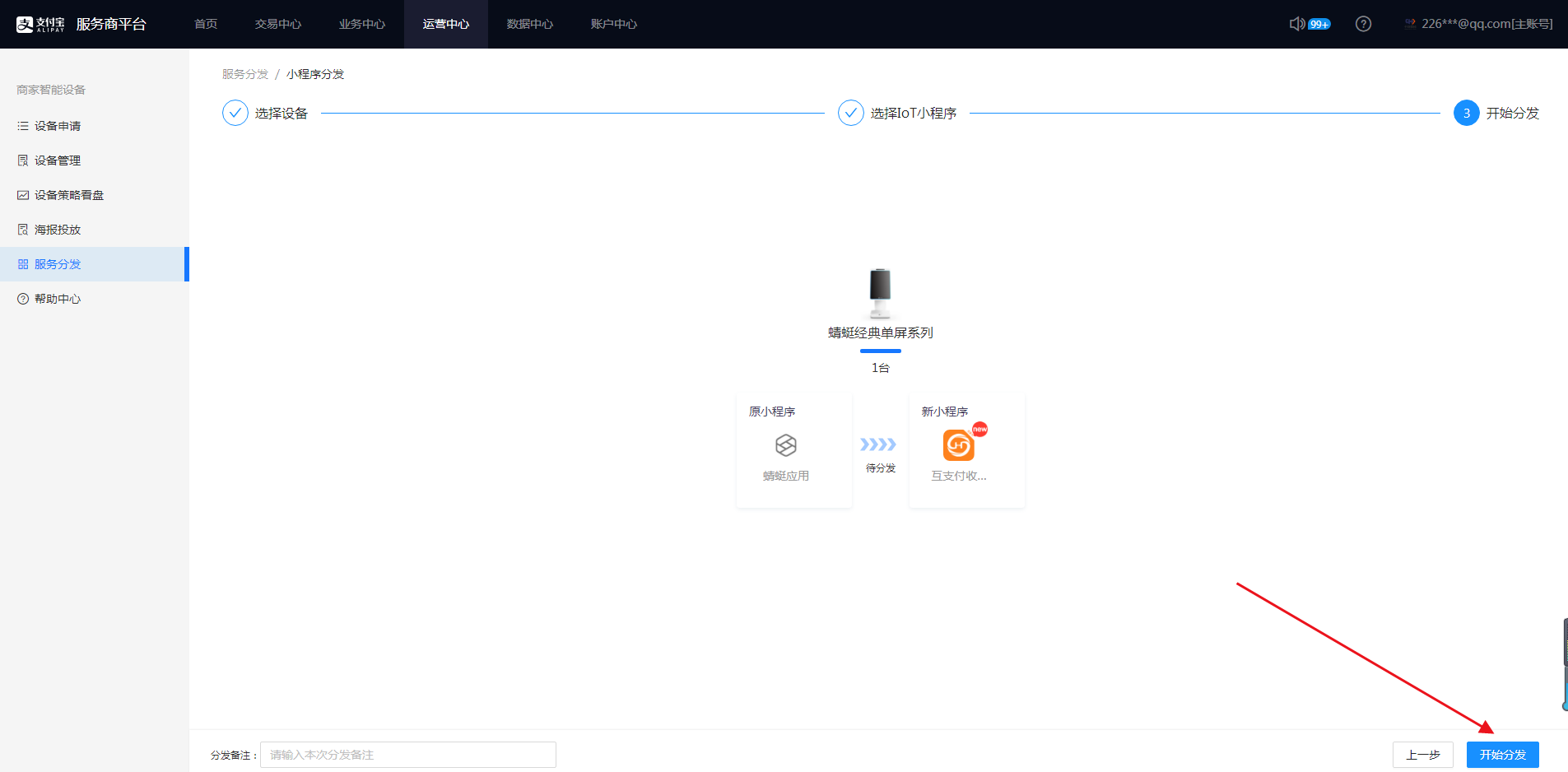Viewport: 1568px width, 772px height.
Task: Click the 选择IoT小程序 step checkmark icon
Action: [851, 113]
